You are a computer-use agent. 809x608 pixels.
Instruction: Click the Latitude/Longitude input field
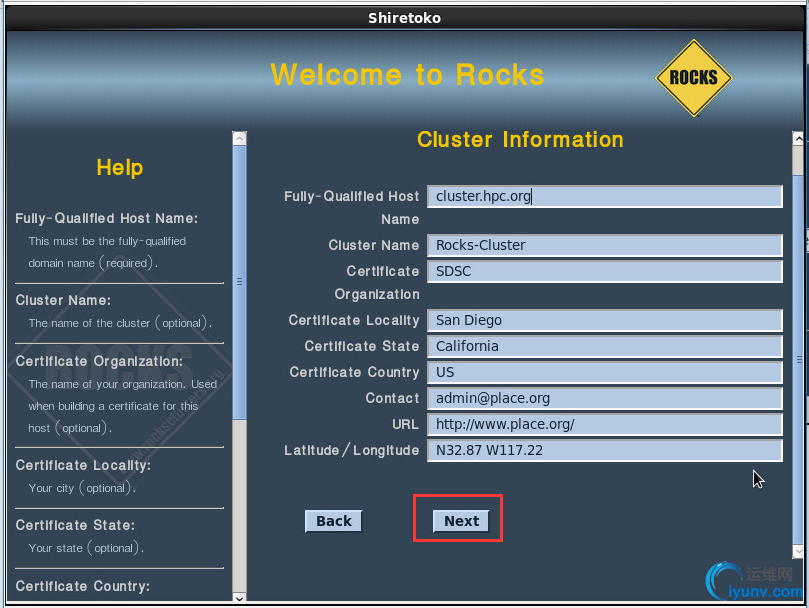click(x=605, y=451)
